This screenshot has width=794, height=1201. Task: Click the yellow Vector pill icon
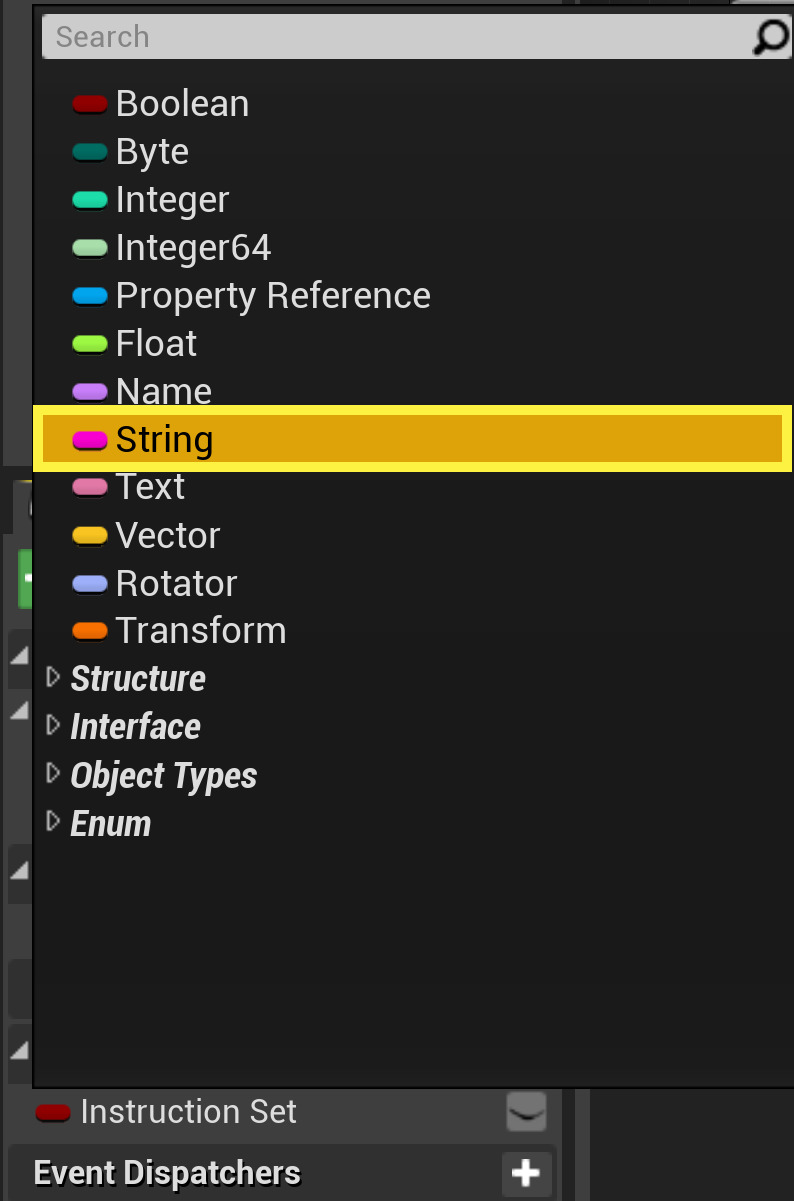pyautogui.click(x=90, y=535)
